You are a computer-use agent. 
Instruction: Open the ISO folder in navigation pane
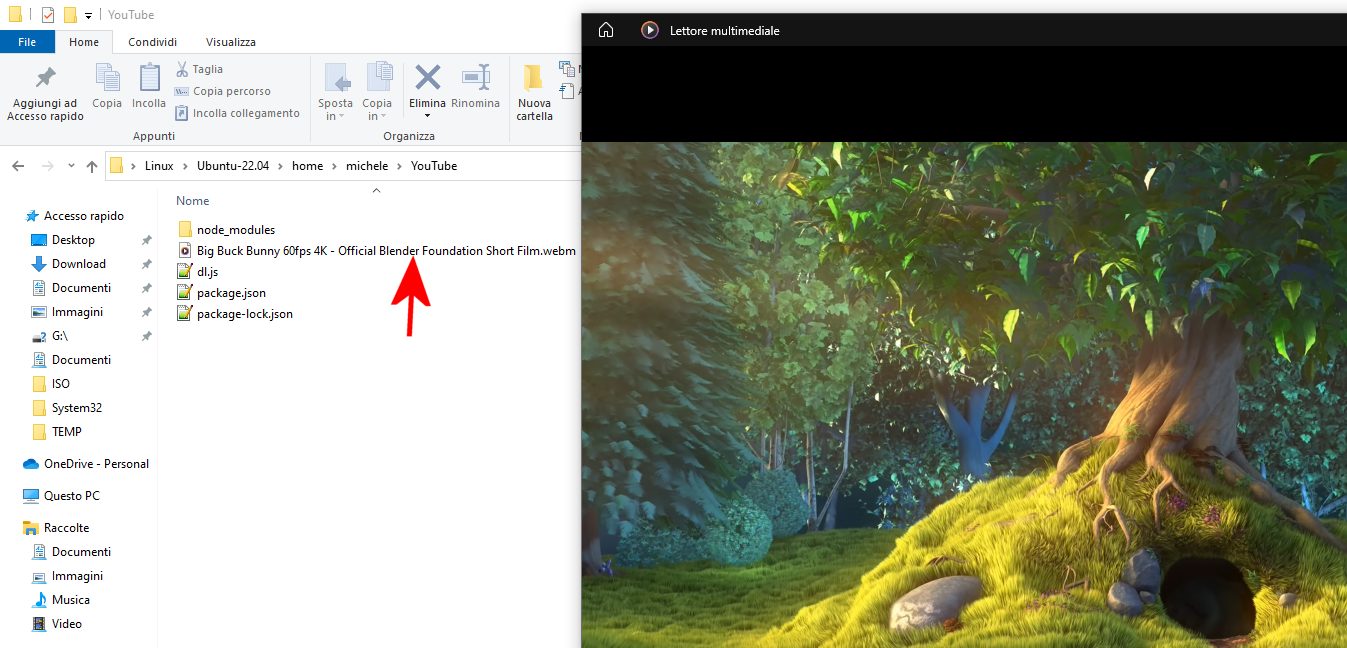(x=61, y=384)
